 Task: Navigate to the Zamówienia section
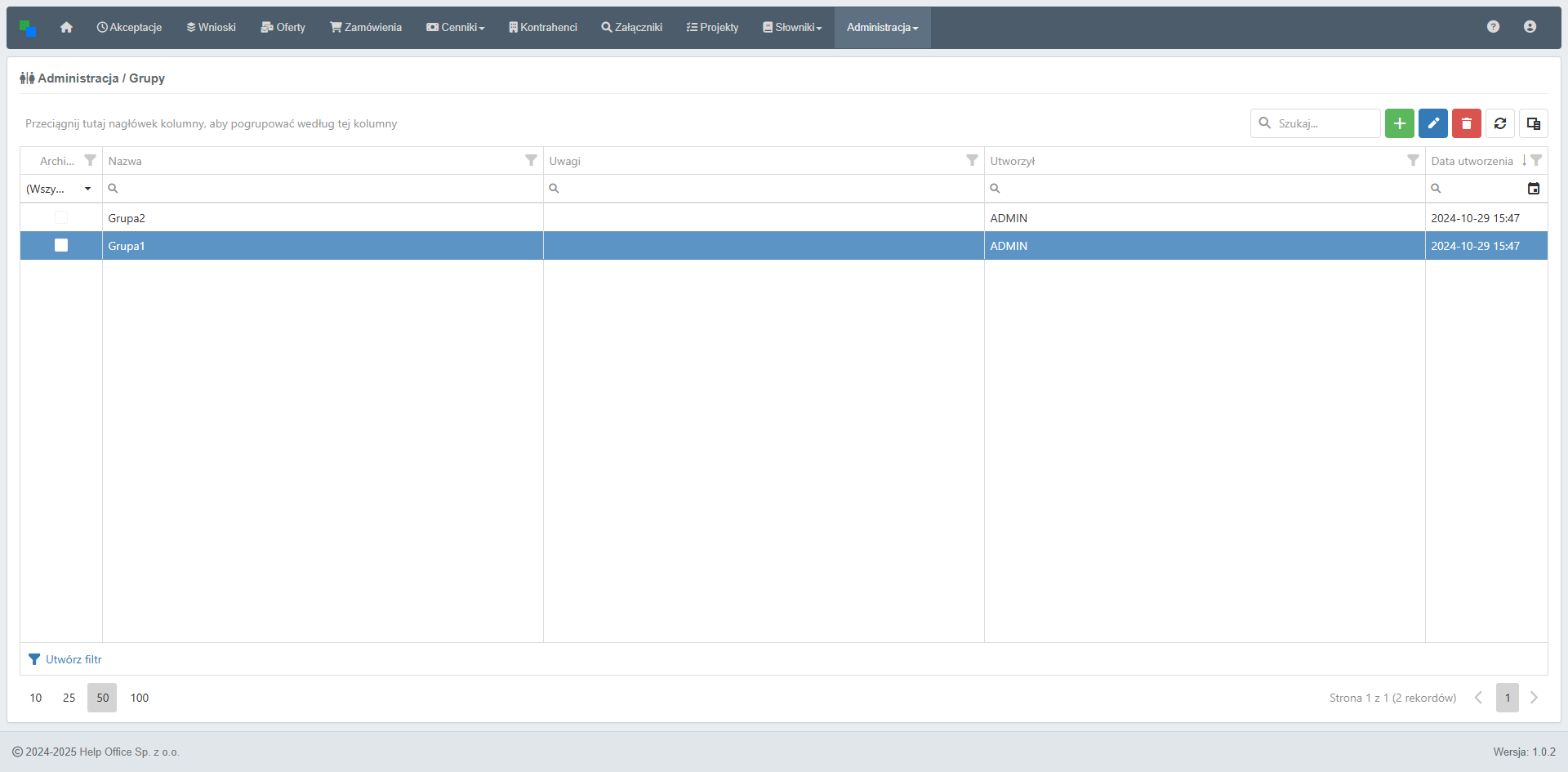366,28
